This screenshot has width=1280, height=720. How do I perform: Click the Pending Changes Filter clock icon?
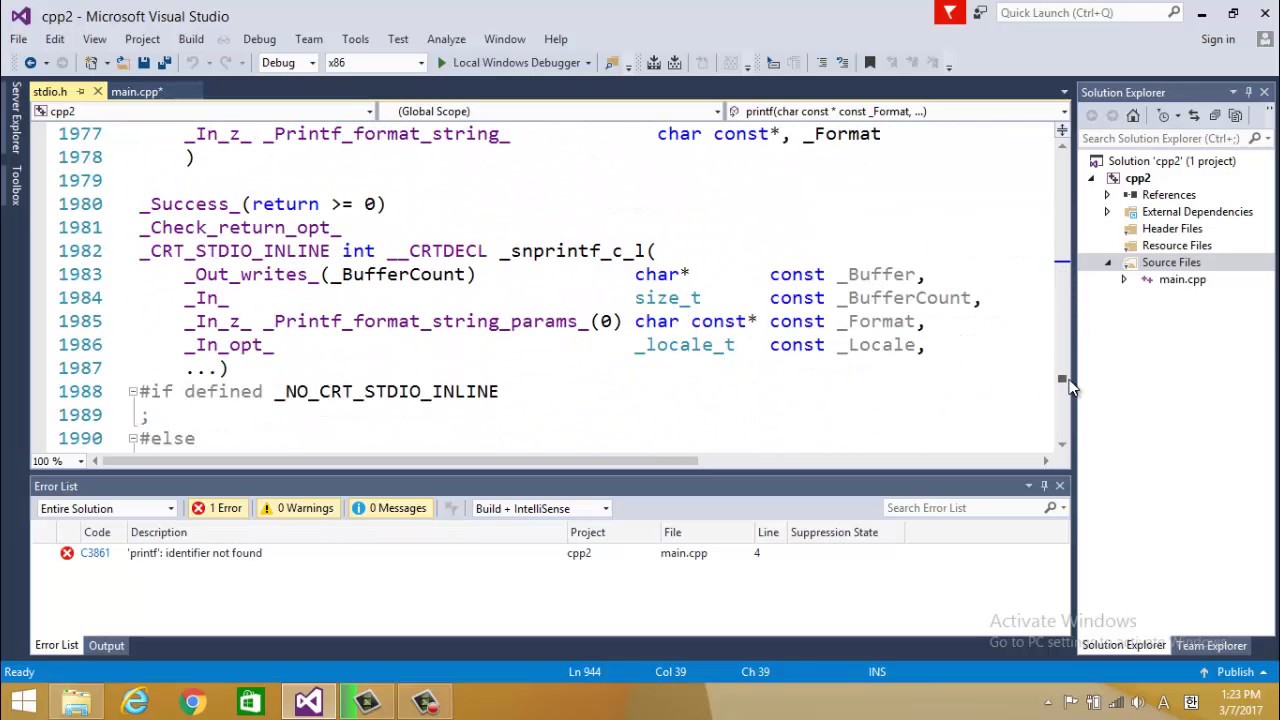(x=1165, y=116)
